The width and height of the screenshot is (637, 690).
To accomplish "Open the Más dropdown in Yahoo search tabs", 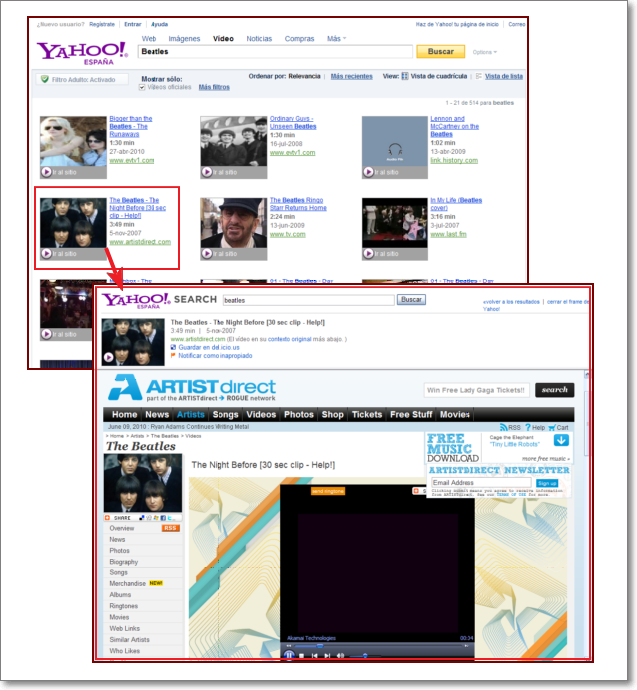I will point(337,39).
